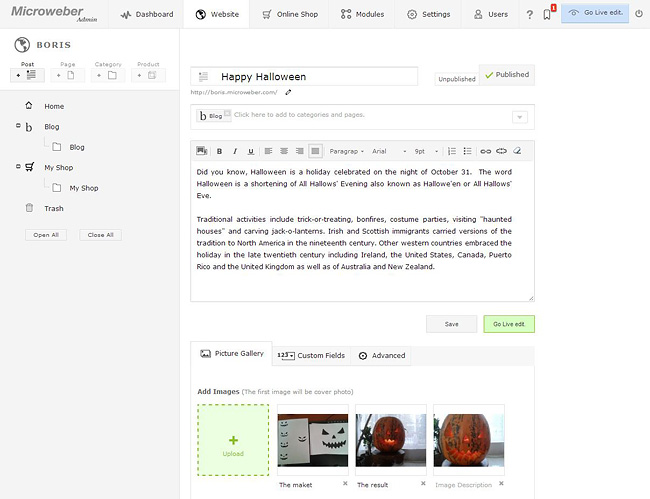Screen dimensions: 650x499
Task: Open the Users section
Action: coord(490,15)
